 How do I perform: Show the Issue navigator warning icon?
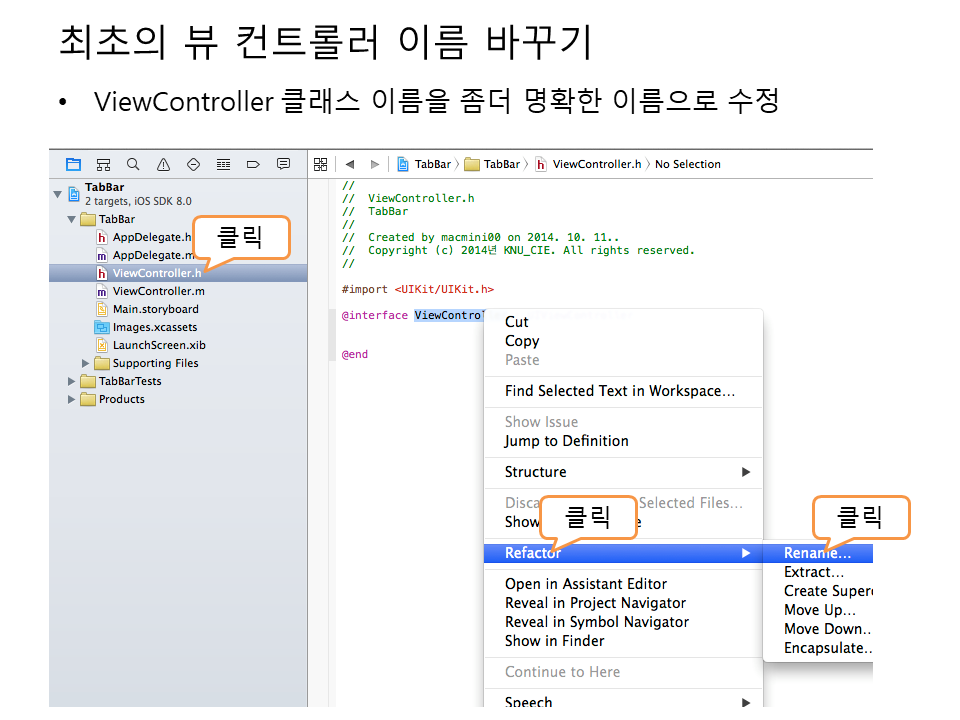(163, 164)
